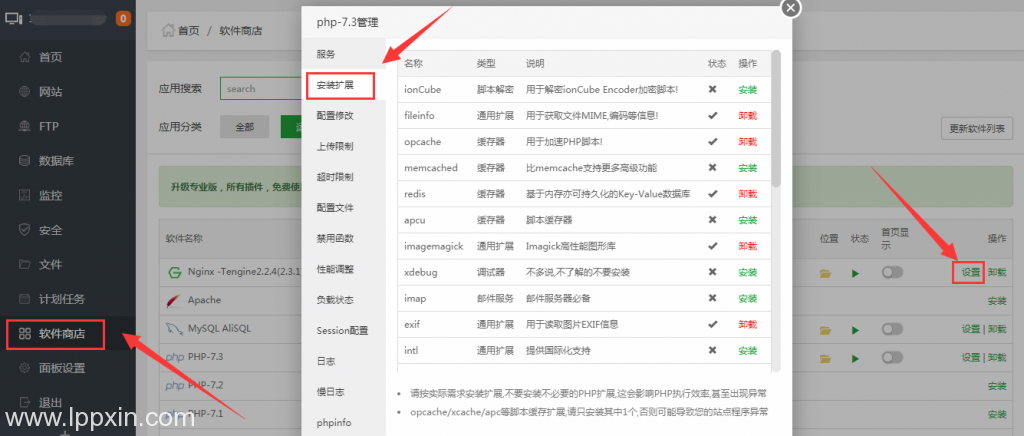The height and width of the screenshot is (436, 1024).
Task: Click the gear icon for 面板设置
Action: point(25,367)
